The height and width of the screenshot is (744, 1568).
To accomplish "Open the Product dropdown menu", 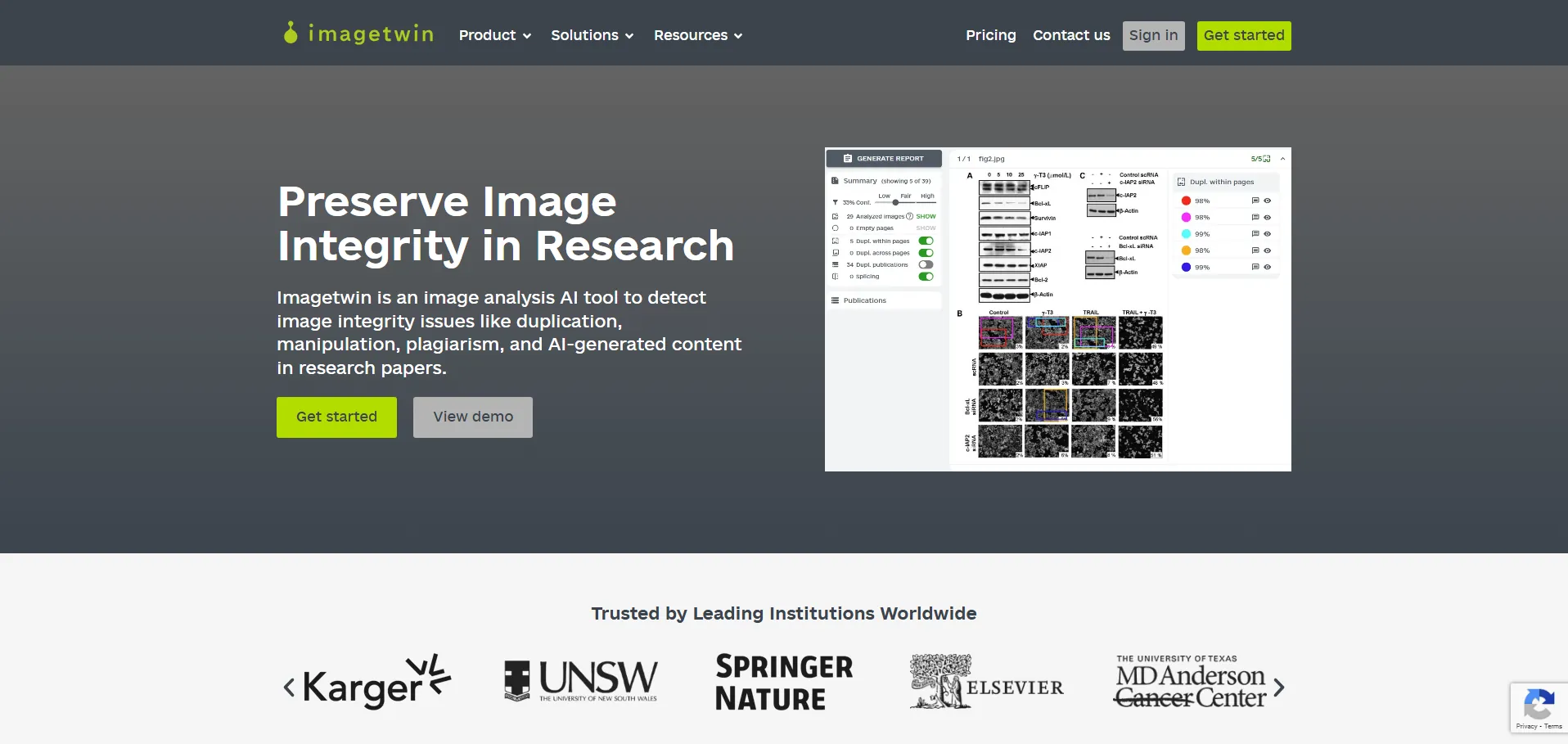I will 494,35.
